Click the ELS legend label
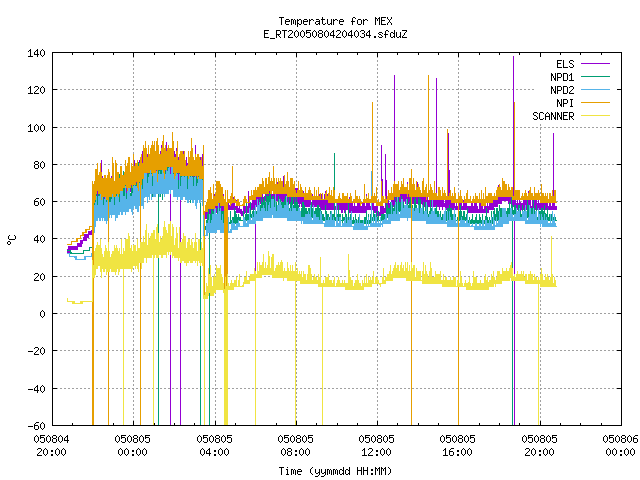This screenshot has height=480, width=640. pos(565,64)
